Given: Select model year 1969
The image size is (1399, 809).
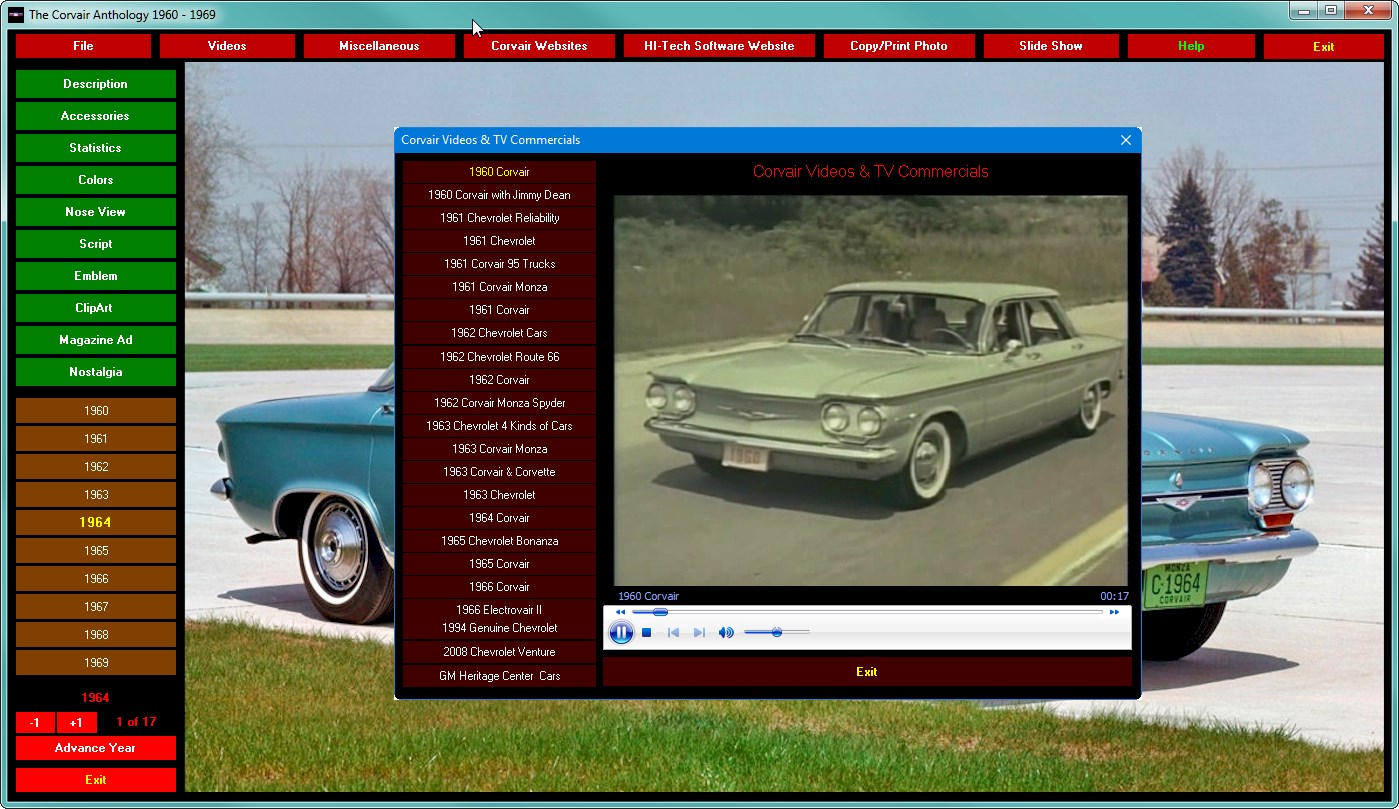Looking at the screenshot, I should coord(96,663).
